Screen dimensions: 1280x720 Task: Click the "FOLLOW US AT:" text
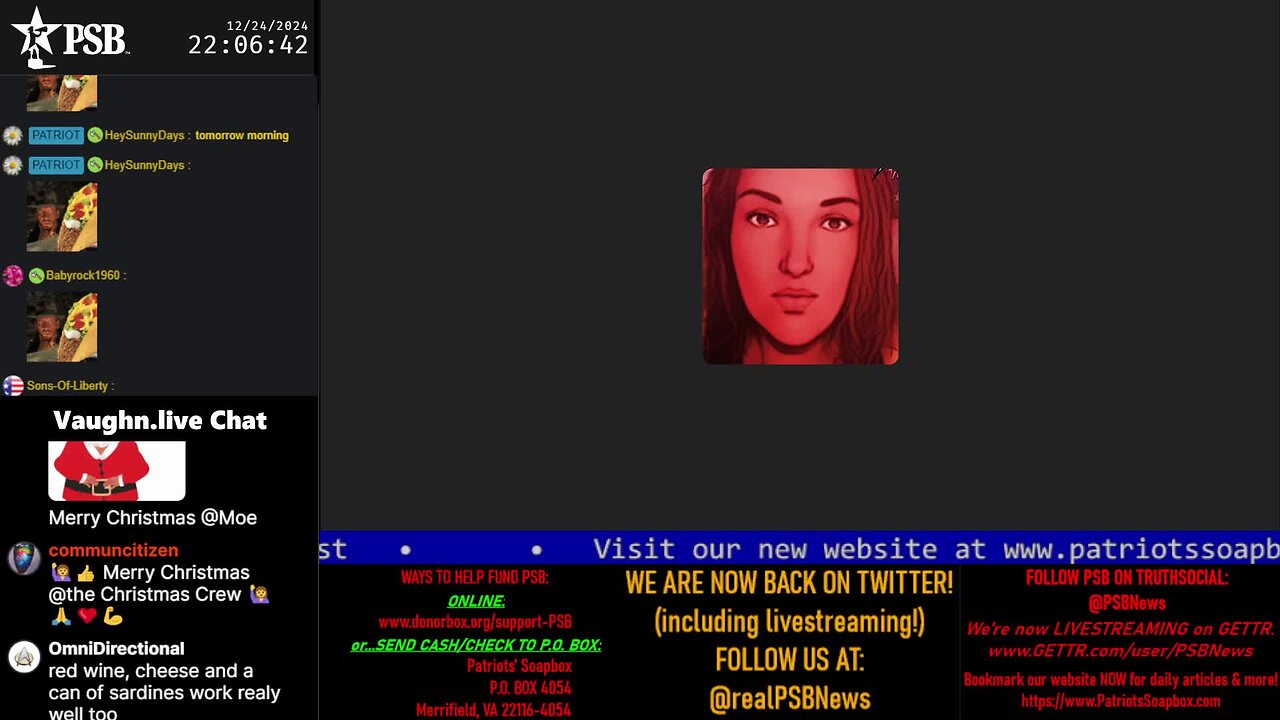(789, 659)
